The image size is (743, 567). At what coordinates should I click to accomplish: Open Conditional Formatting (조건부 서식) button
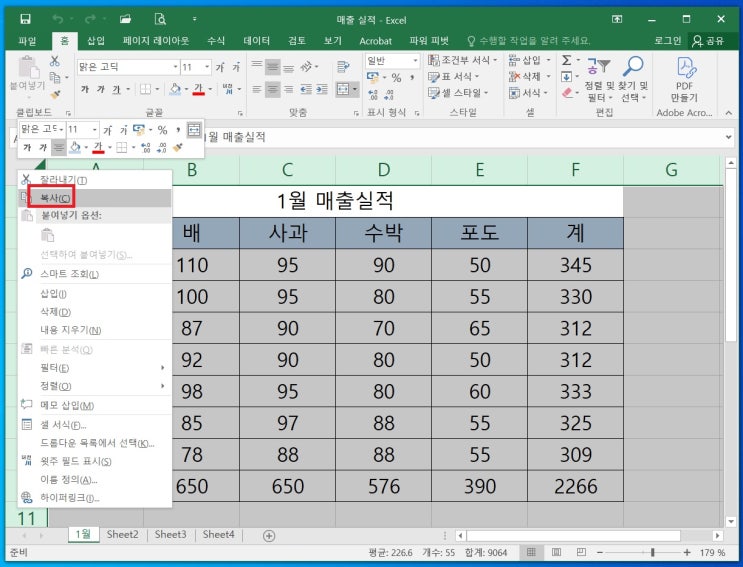(x=460, y=61)
